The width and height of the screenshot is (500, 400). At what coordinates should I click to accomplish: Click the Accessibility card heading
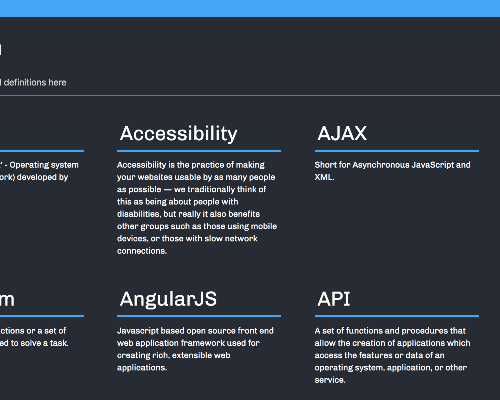[x=178, y=134]
